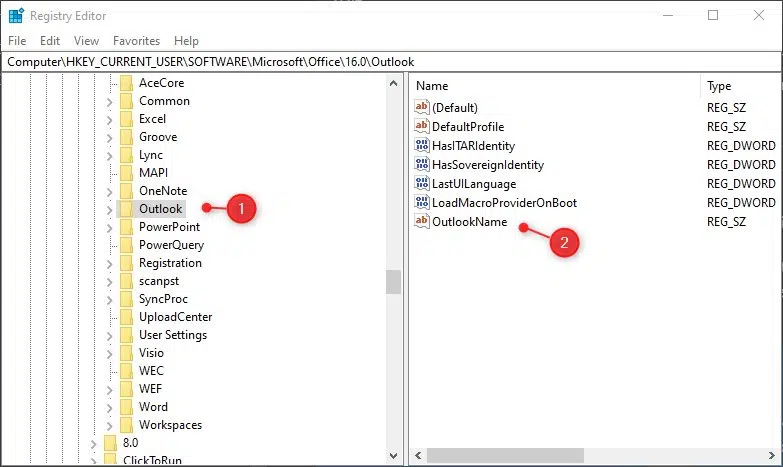Expand the Outlook key
Screen dimensions: 783x467
pyautogui.click(x=109, y=210)
